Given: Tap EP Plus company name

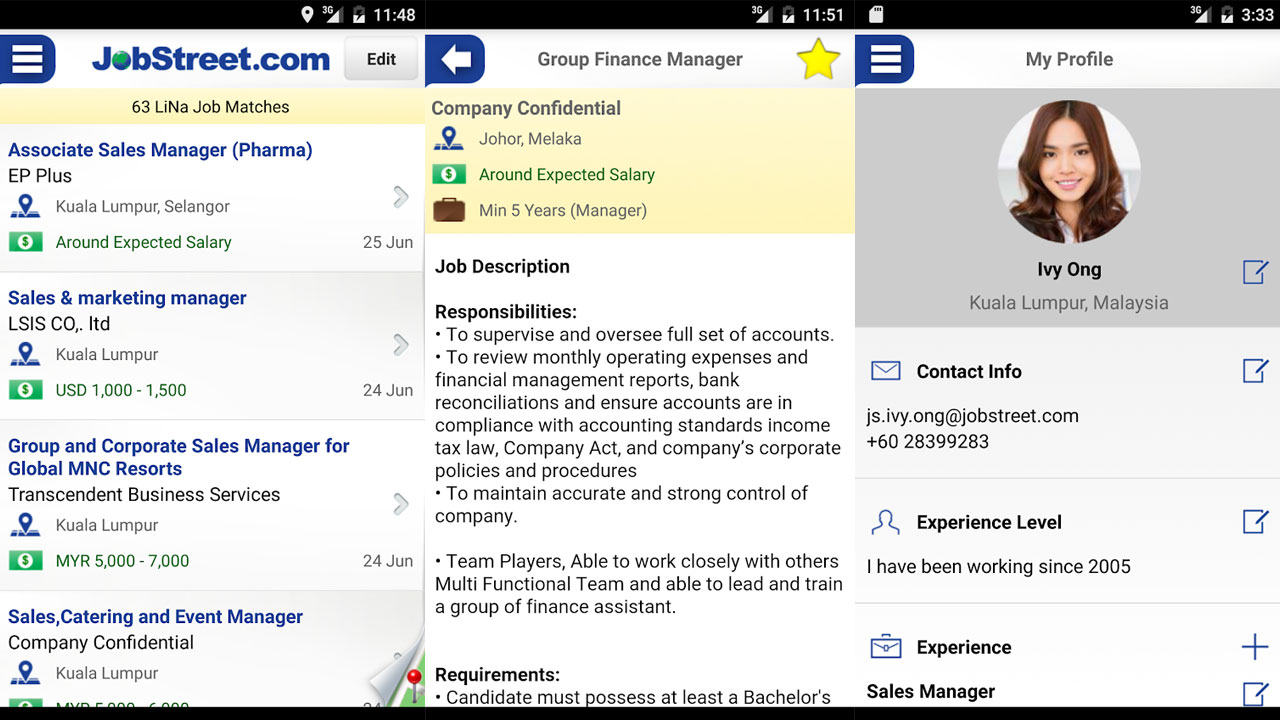Looking at the screenshot, I should click(40, 176).
